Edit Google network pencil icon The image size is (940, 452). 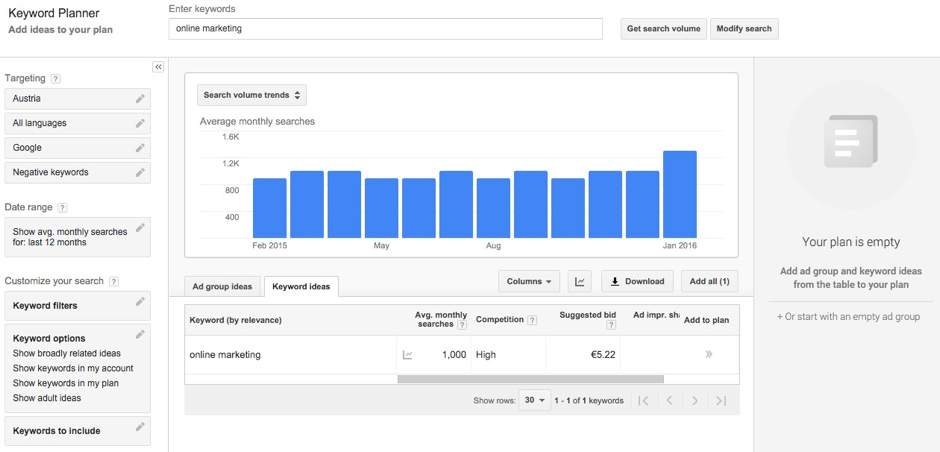click(x=140, y=147)
